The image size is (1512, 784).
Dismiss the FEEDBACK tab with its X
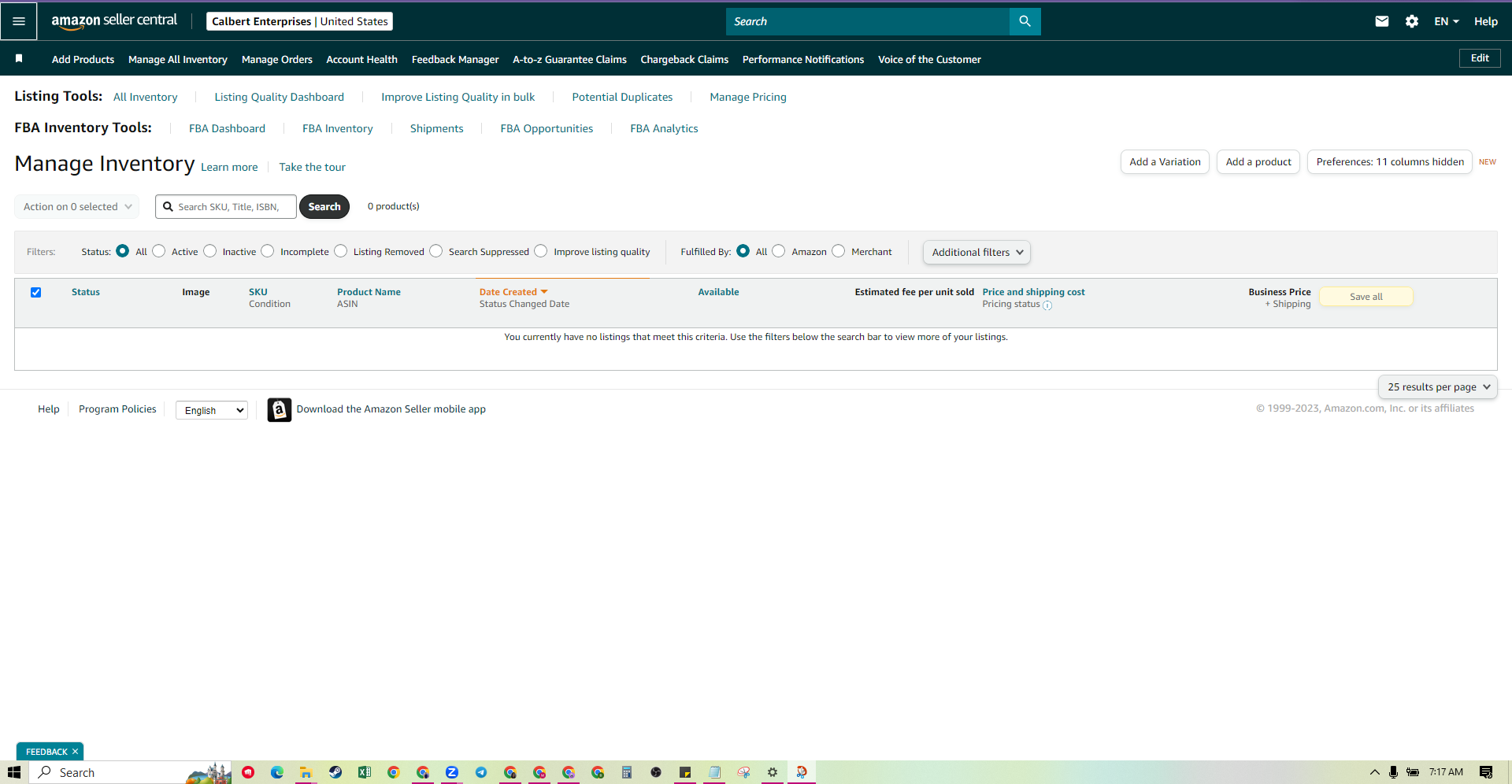click(76, 752)
